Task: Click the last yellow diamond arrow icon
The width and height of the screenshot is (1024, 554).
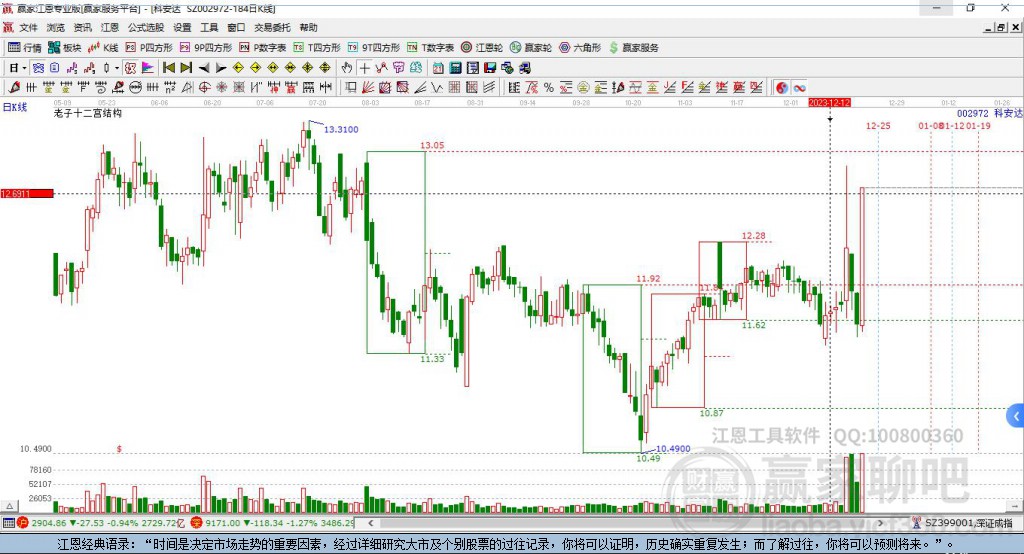Action: (x=325, y=68)
